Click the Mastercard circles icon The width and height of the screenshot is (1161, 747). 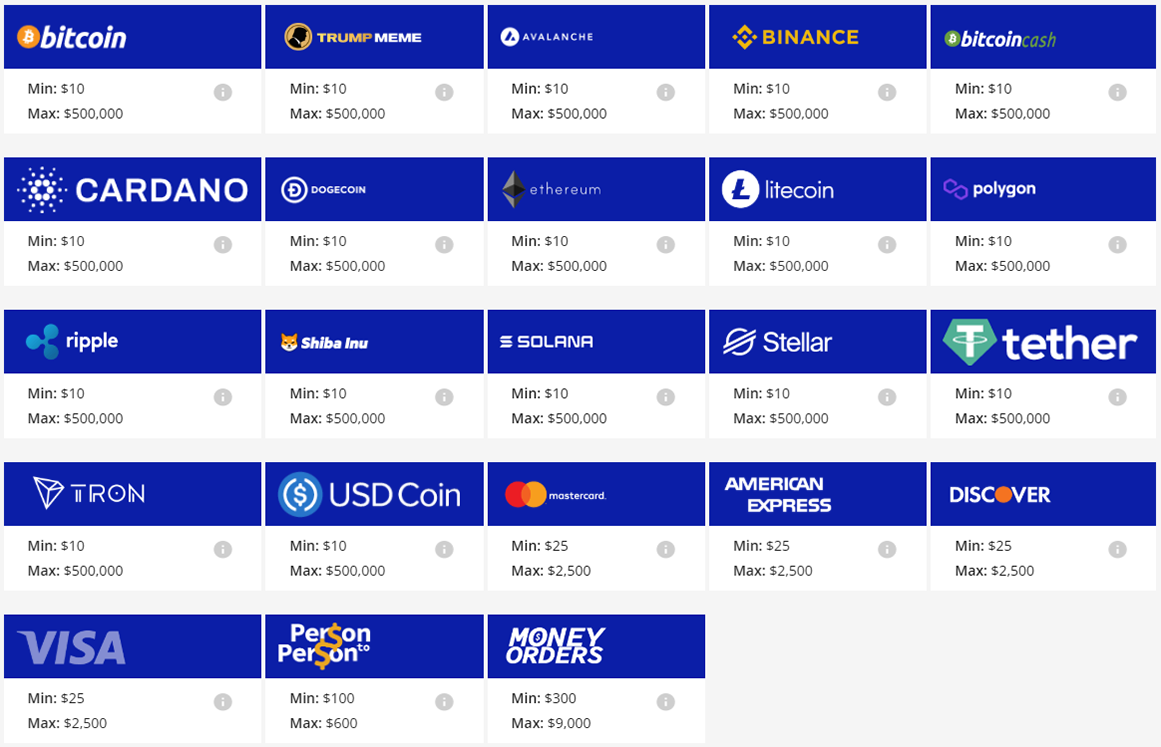tap(524, 492)
